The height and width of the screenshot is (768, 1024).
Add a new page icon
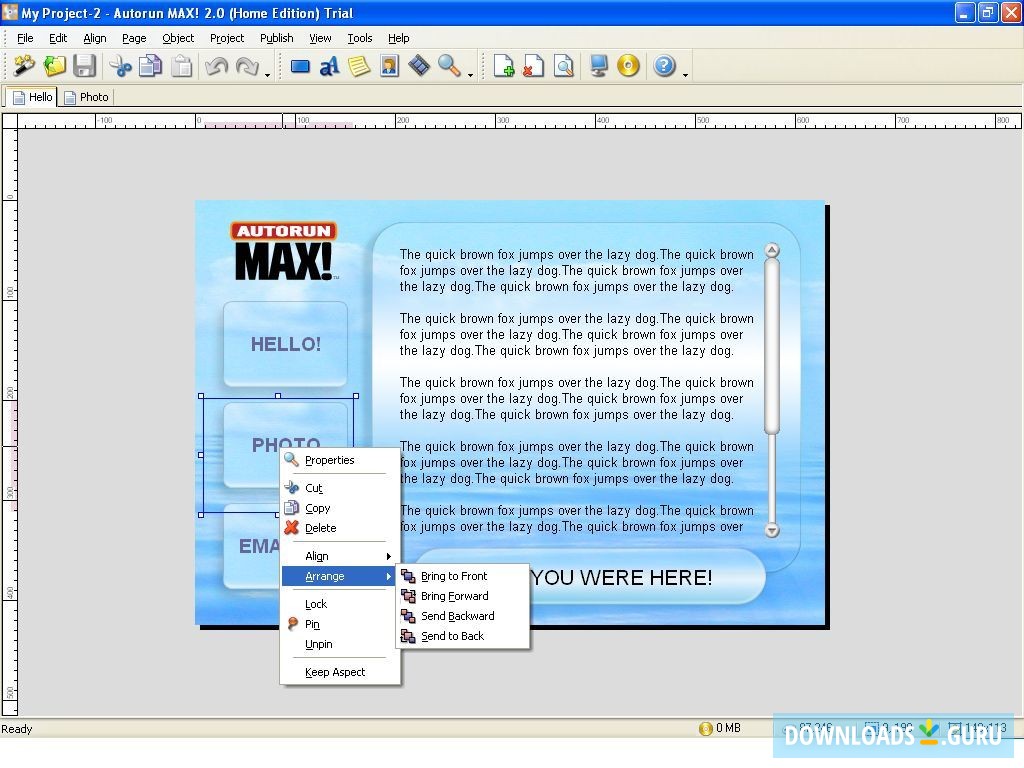[x=504, y=66]
